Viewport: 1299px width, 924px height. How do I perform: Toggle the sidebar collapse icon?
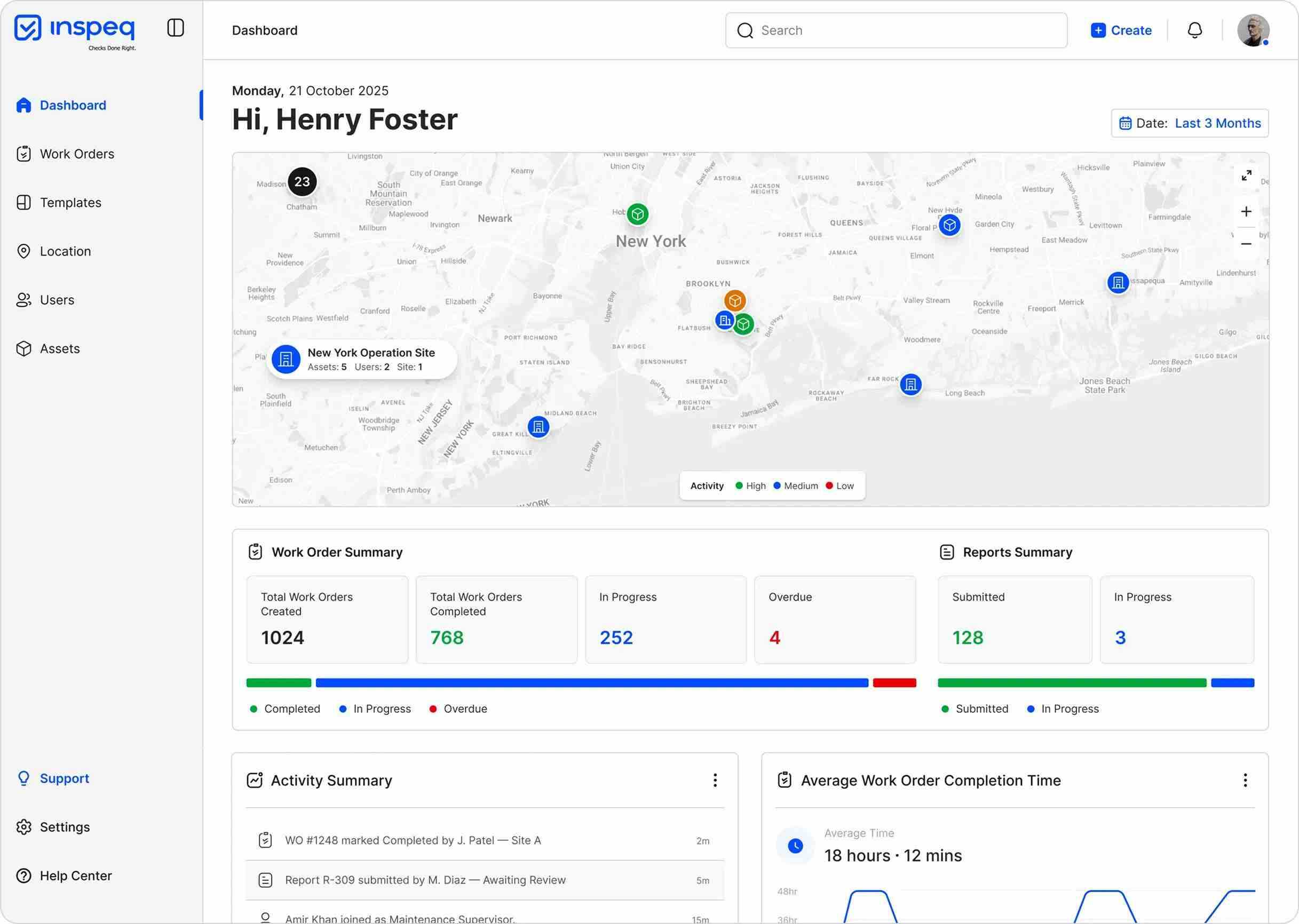[176, 27]
